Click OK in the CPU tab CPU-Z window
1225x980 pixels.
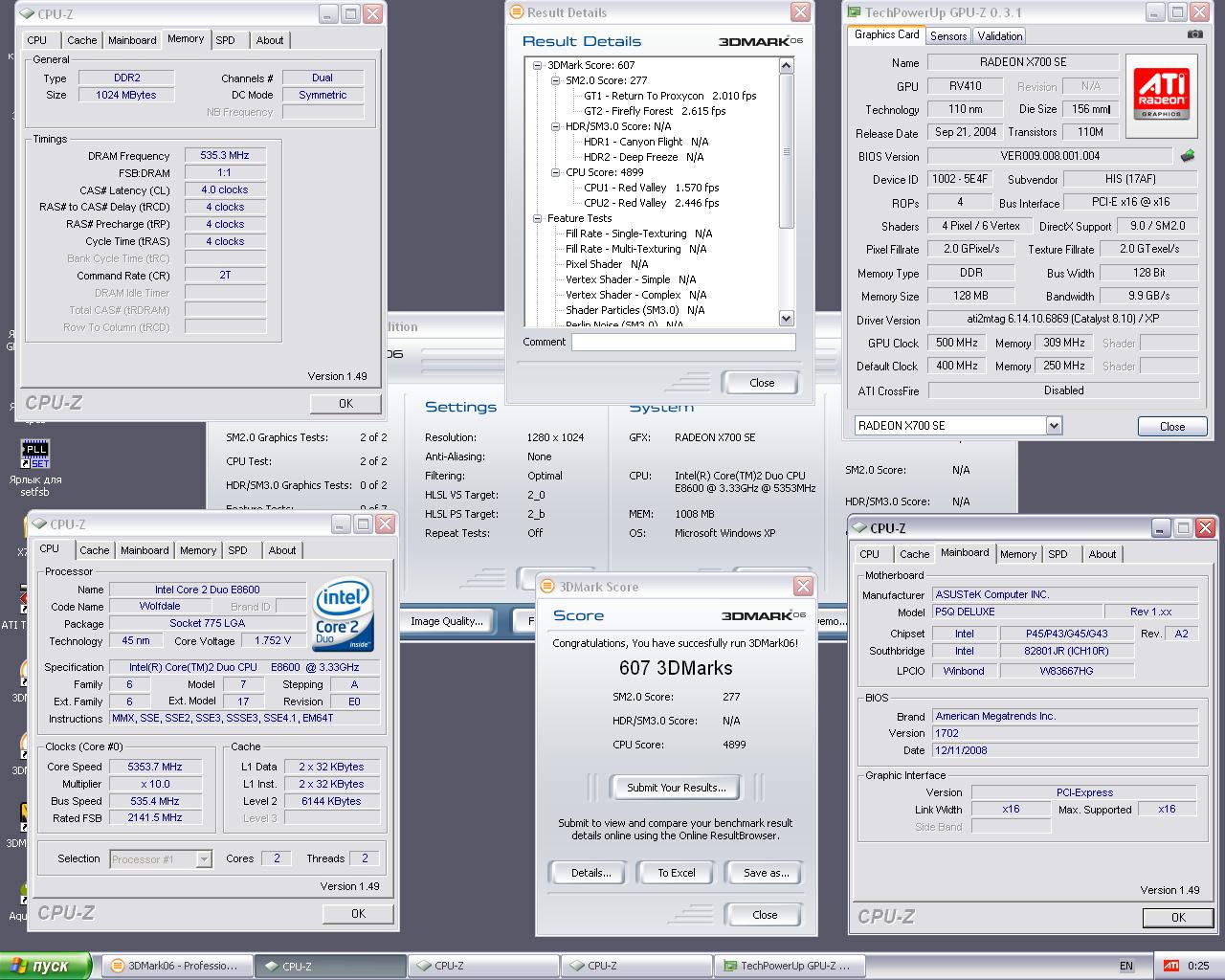pos(358,914)
